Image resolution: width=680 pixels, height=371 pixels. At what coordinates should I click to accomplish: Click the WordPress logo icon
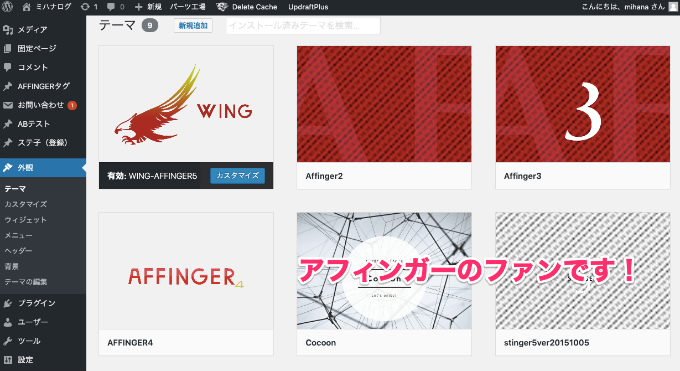[x=8, y=6]
